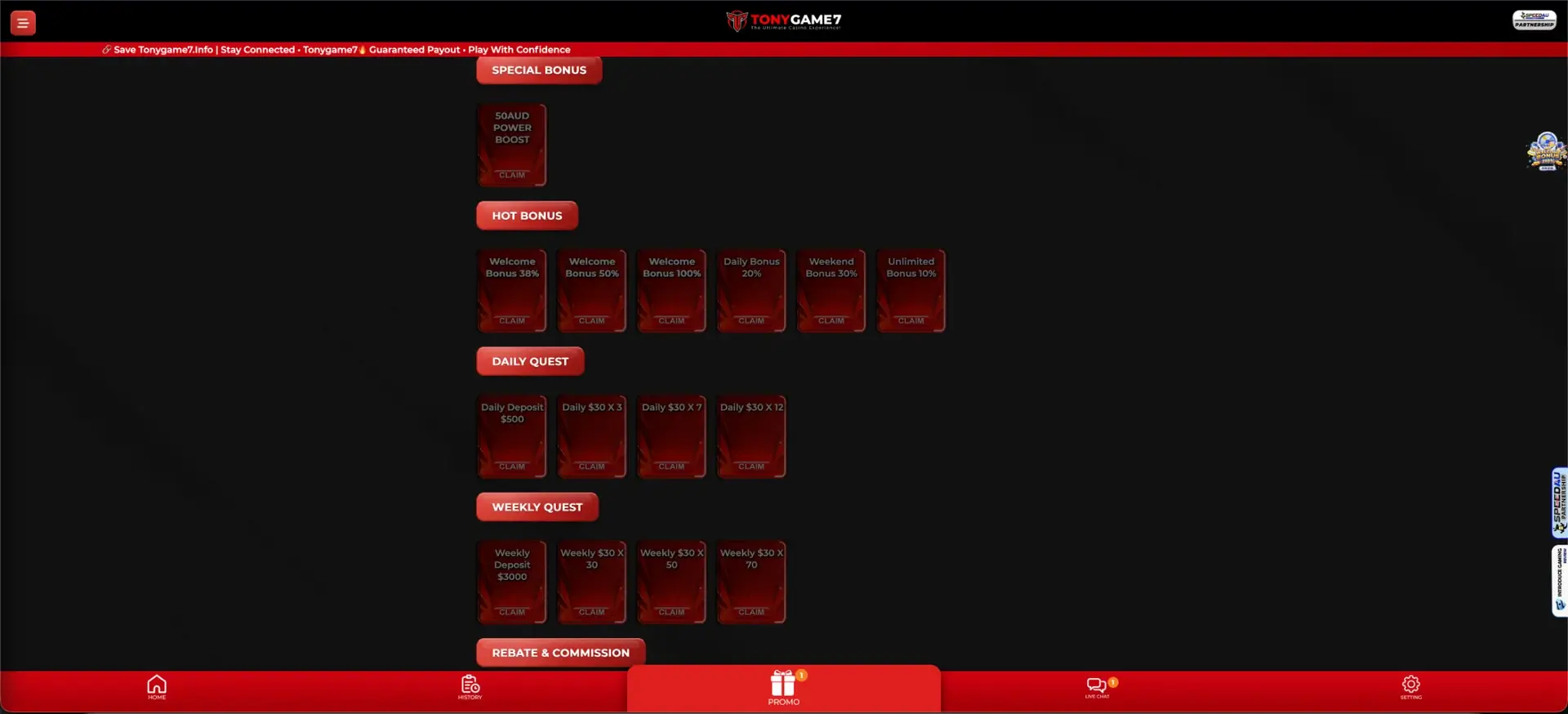This screenshot has height=714, width=1568.
Task: Select the Special Bonus section header
Action: (x=539, y=70)
